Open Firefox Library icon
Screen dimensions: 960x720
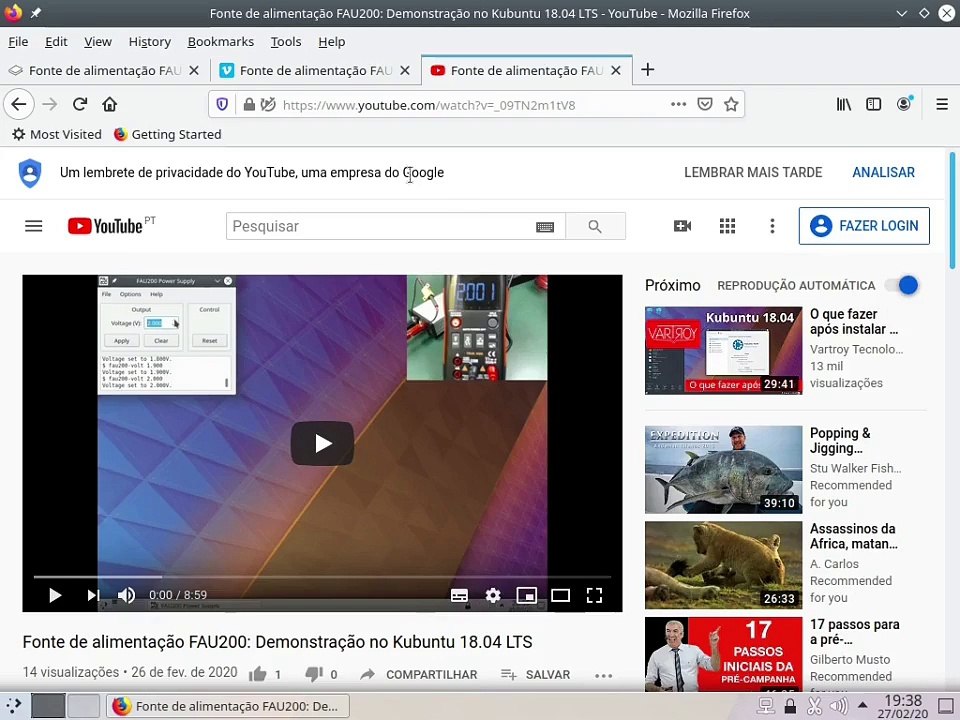pyautogui.click(x=844, y=104)
